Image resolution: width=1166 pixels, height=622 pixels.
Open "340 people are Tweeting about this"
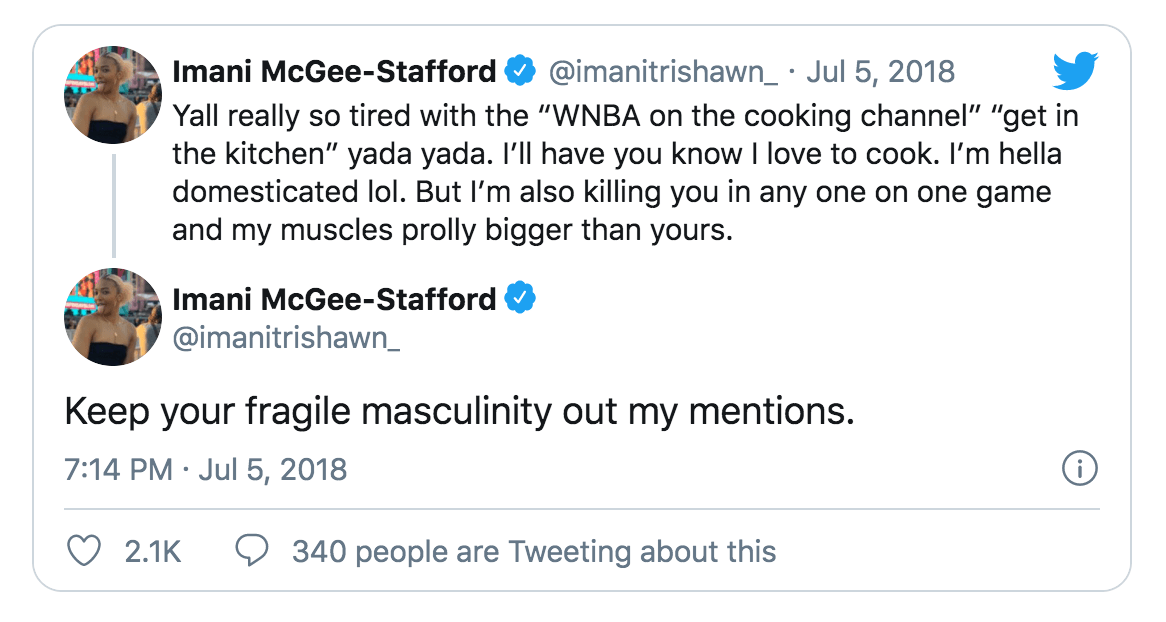533,551
